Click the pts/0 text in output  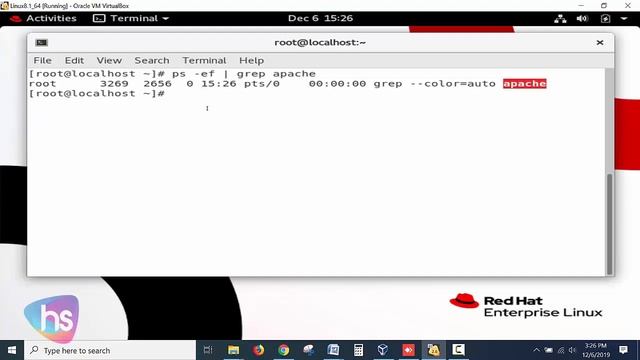(x=262, y=84)
